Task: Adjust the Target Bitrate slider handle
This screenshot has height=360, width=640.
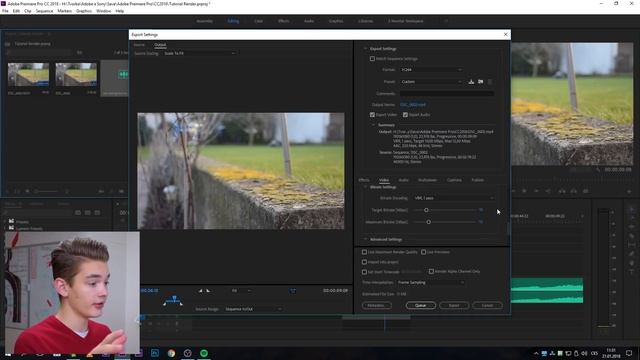Action: click(x=426, y=210)
